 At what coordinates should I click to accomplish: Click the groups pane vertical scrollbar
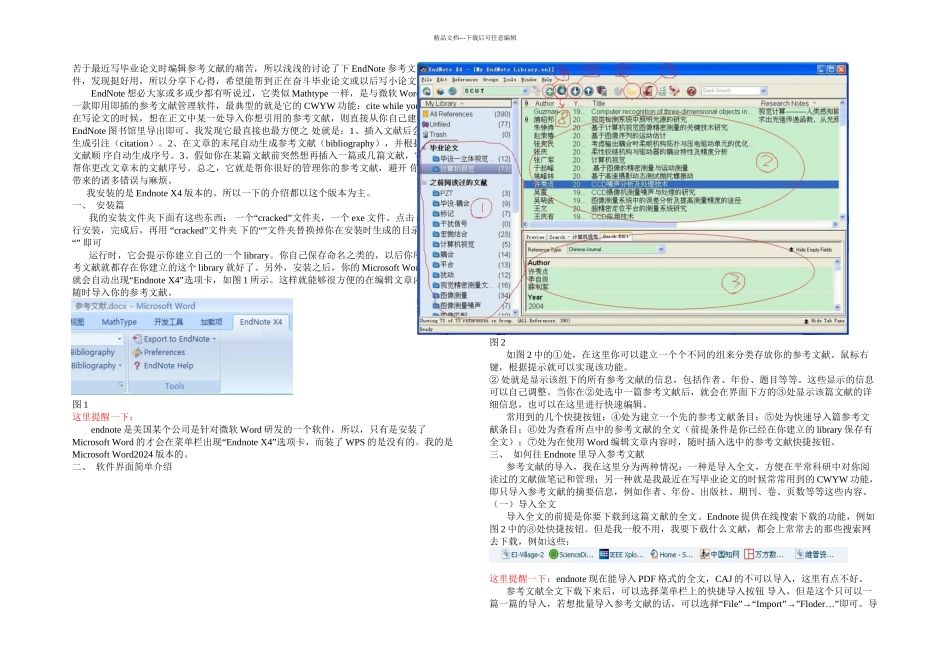516,207
